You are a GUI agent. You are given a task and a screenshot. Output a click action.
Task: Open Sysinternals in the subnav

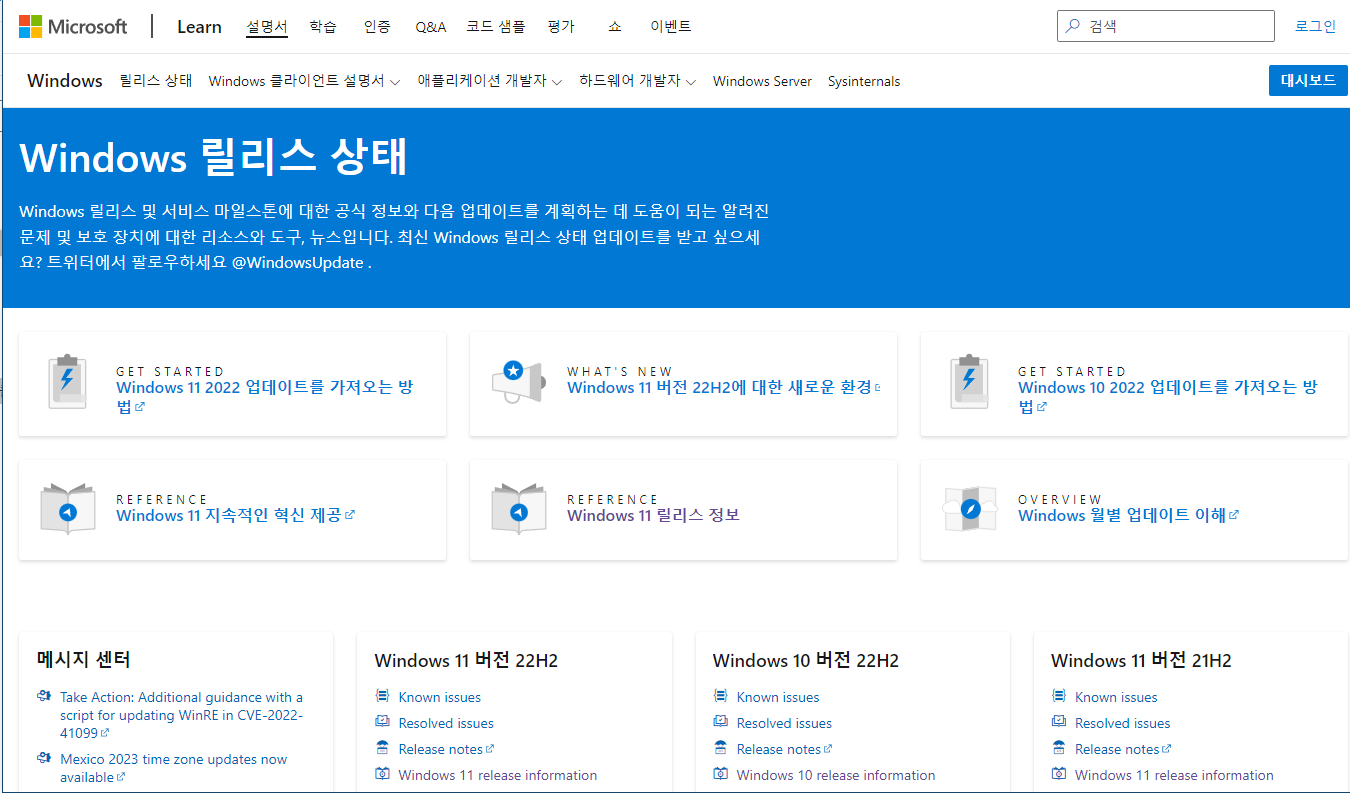click(x=864, y=81)
